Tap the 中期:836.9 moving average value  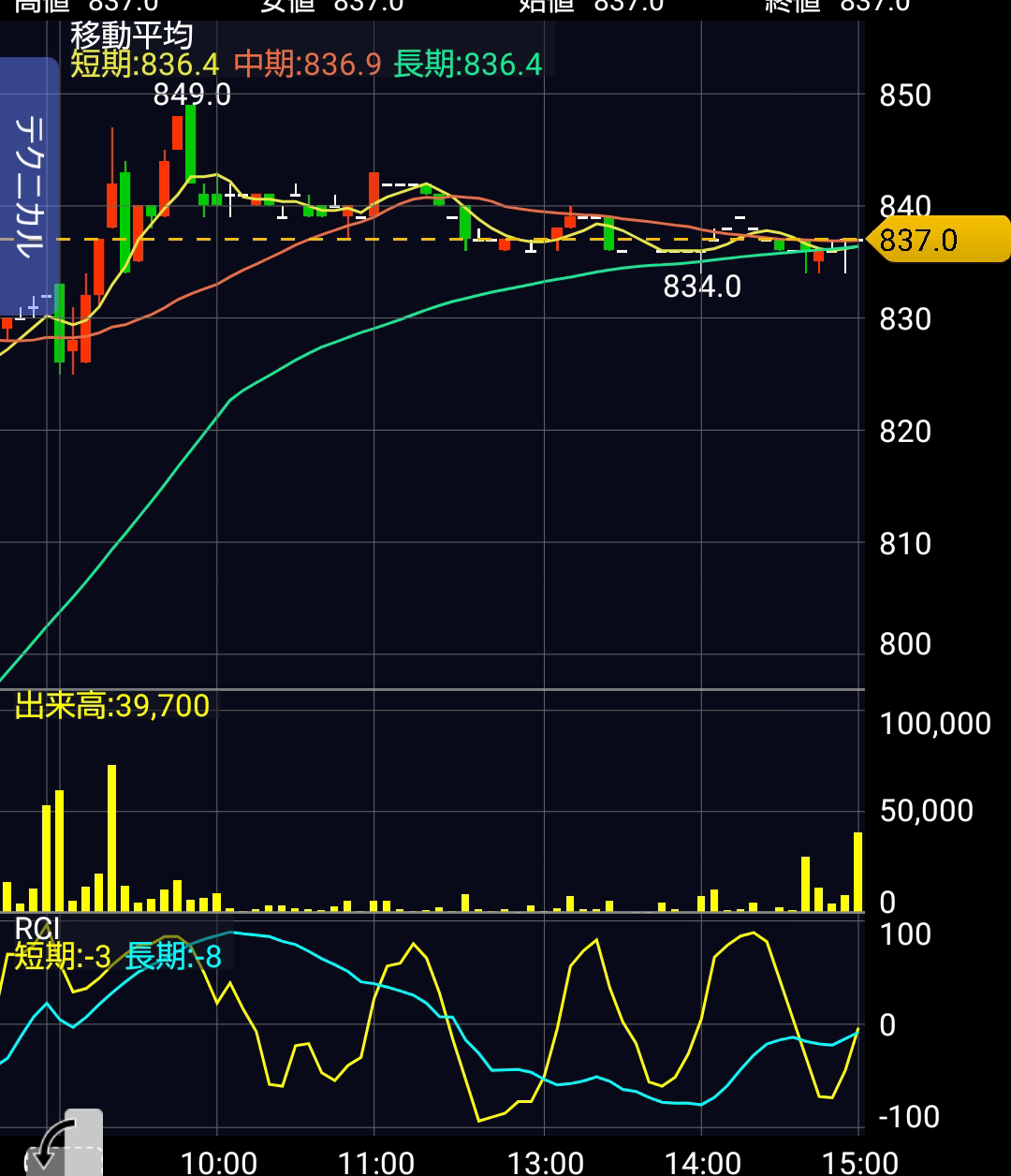point(308,65)
